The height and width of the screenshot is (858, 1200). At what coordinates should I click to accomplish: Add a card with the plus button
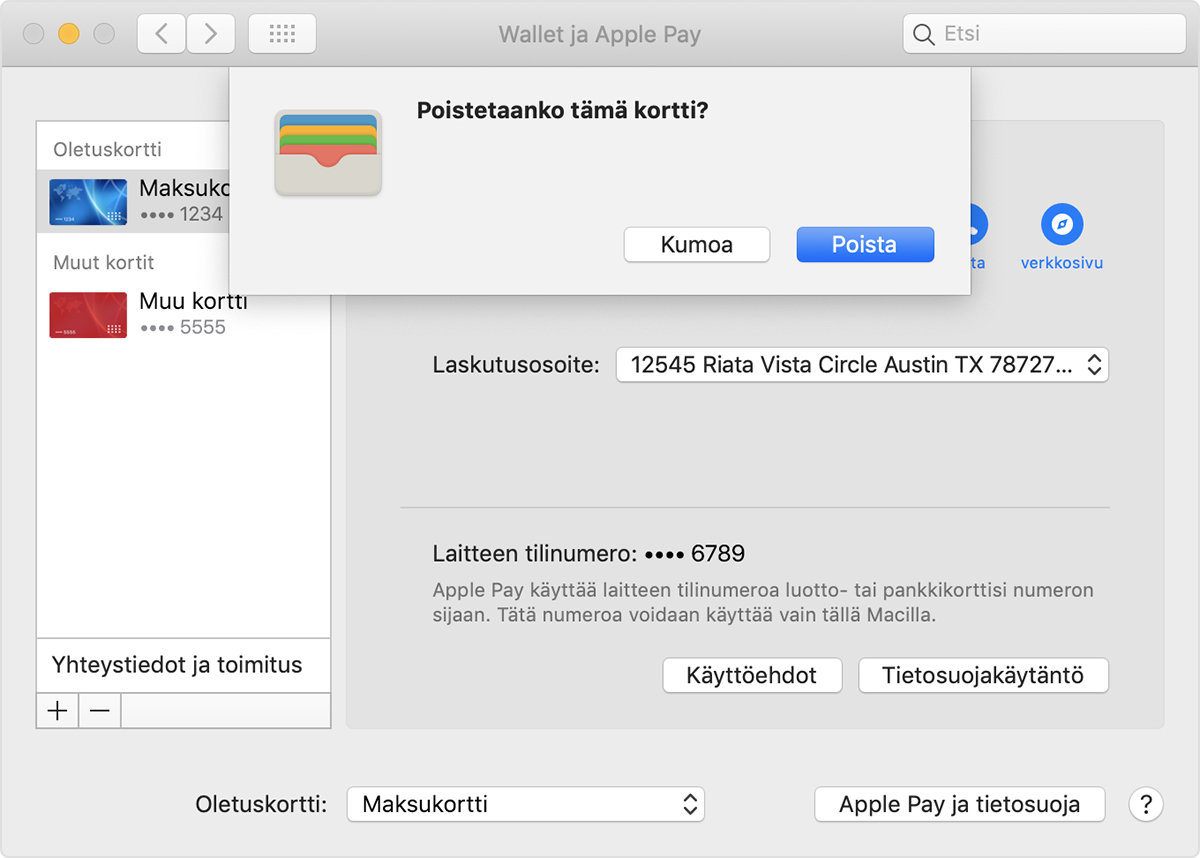(x=58, y=711)
